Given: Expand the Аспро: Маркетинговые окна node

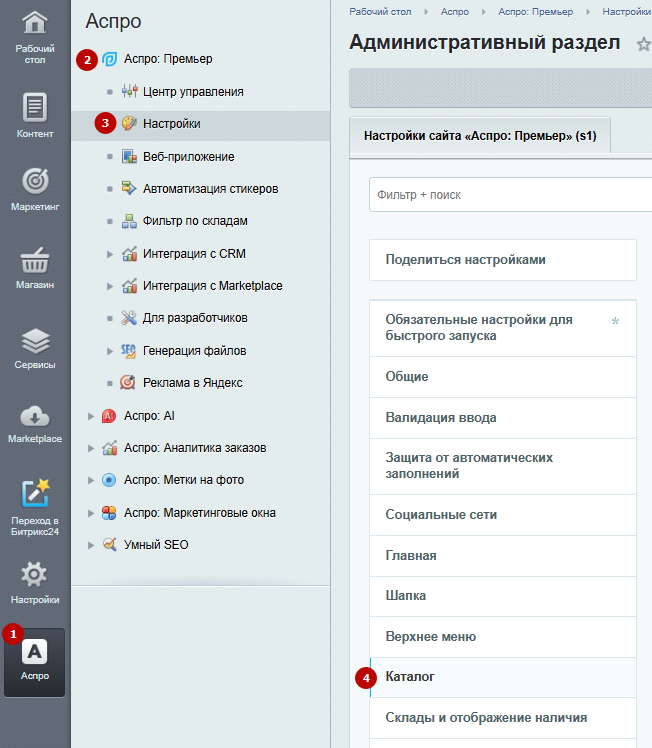Looking at the screenshot, I should tap(91, 513).
